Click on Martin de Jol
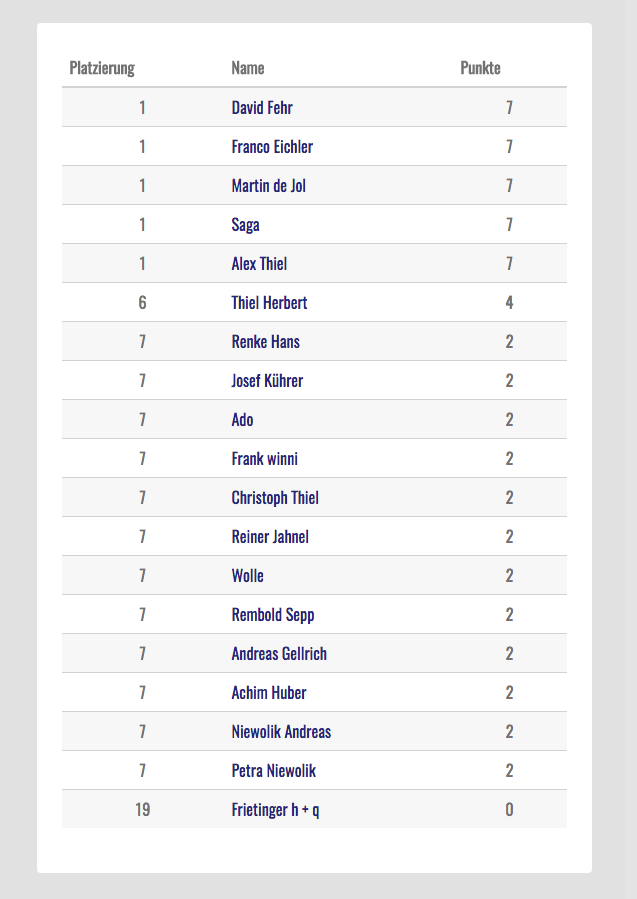Image resolution: width=637 pixels, height=899 pixels. click(268, 186)
